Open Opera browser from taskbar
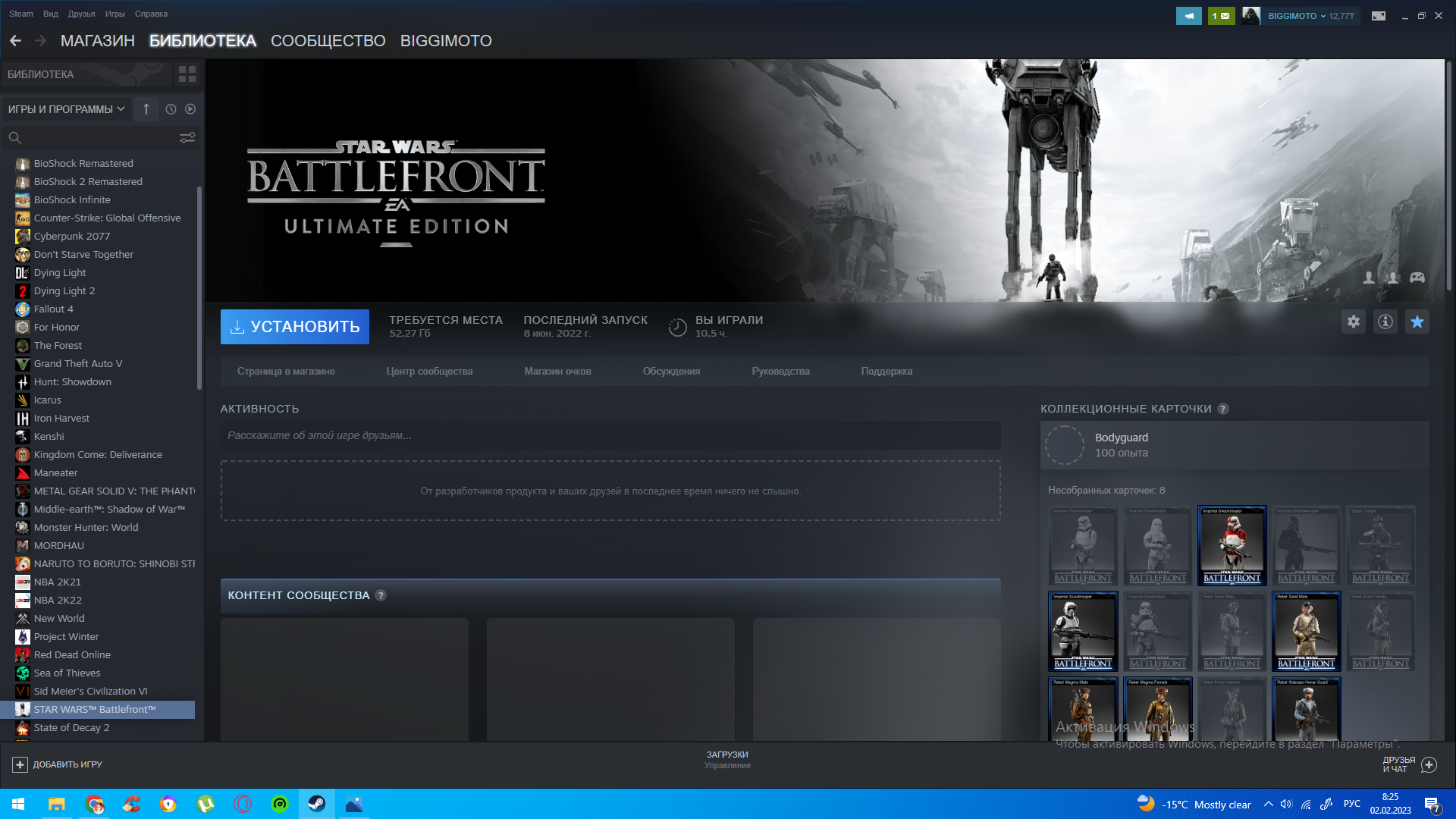Viewport: 1456px width, 819px height. pyautogui.click(x=243, y=804)
